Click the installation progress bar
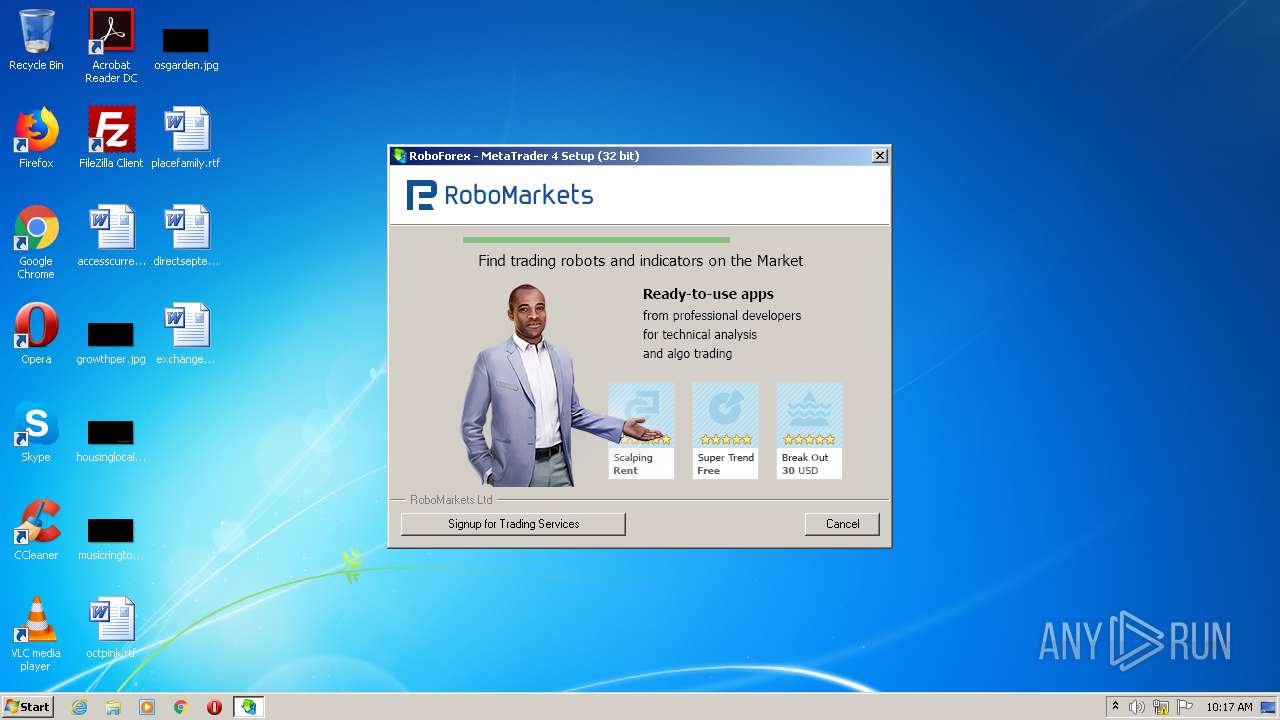The image size is (1280, 720). click(596, 240)
